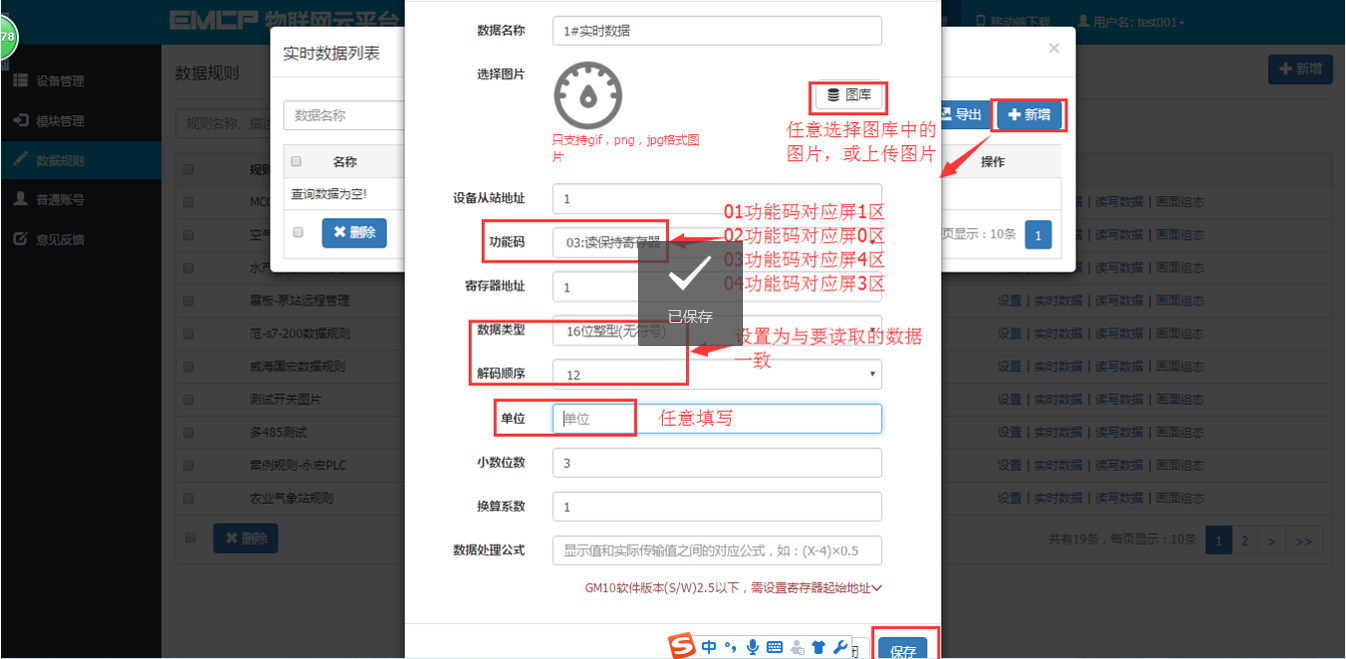Check the 名称 header checkbox in 实时数据列表
Screen dimensions: 1346x659
(296, 161)
